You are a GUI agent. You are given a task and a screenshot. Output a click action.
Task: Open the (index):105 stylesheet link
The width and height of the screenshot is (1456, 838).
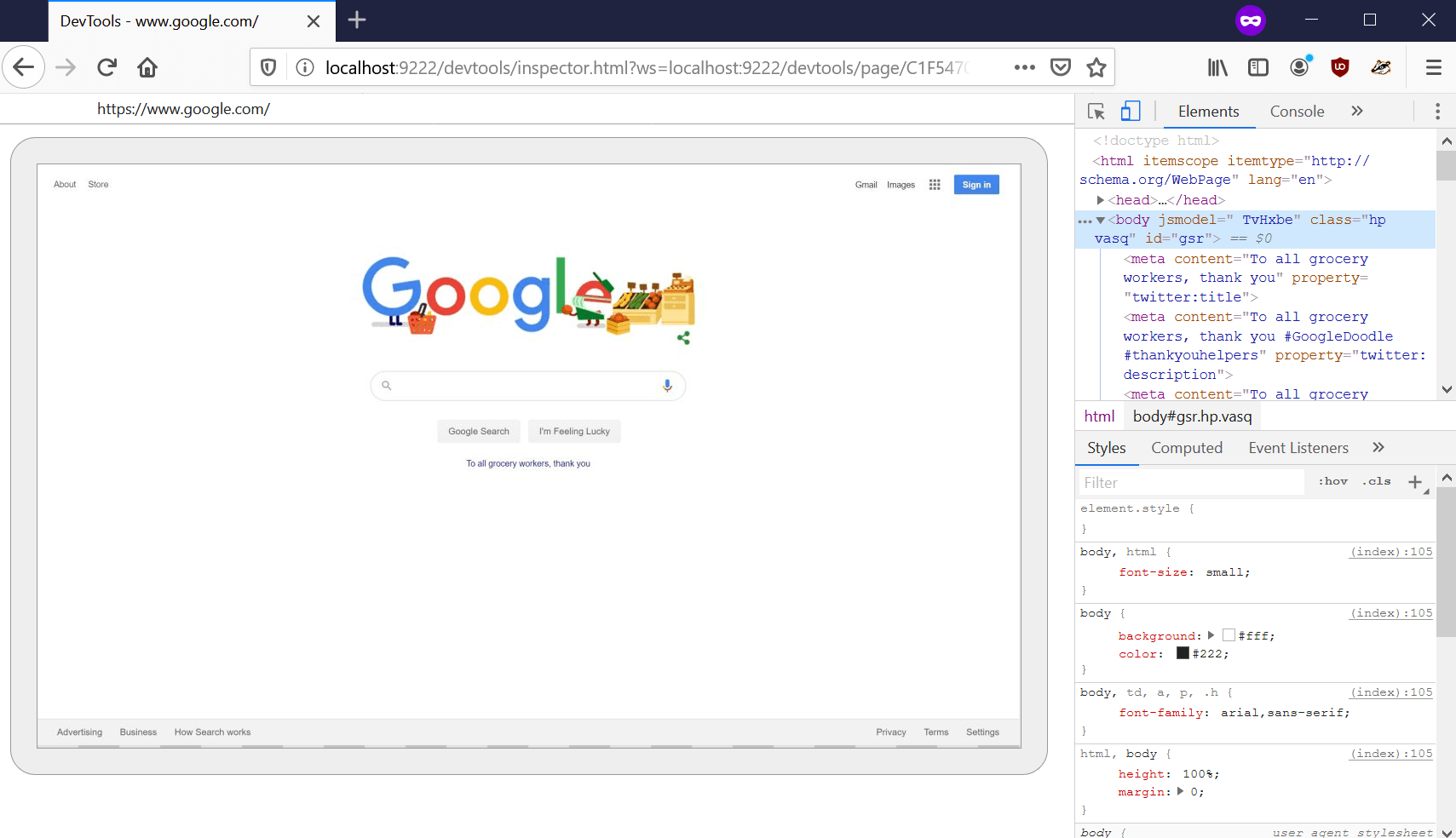coord(1390,551)
